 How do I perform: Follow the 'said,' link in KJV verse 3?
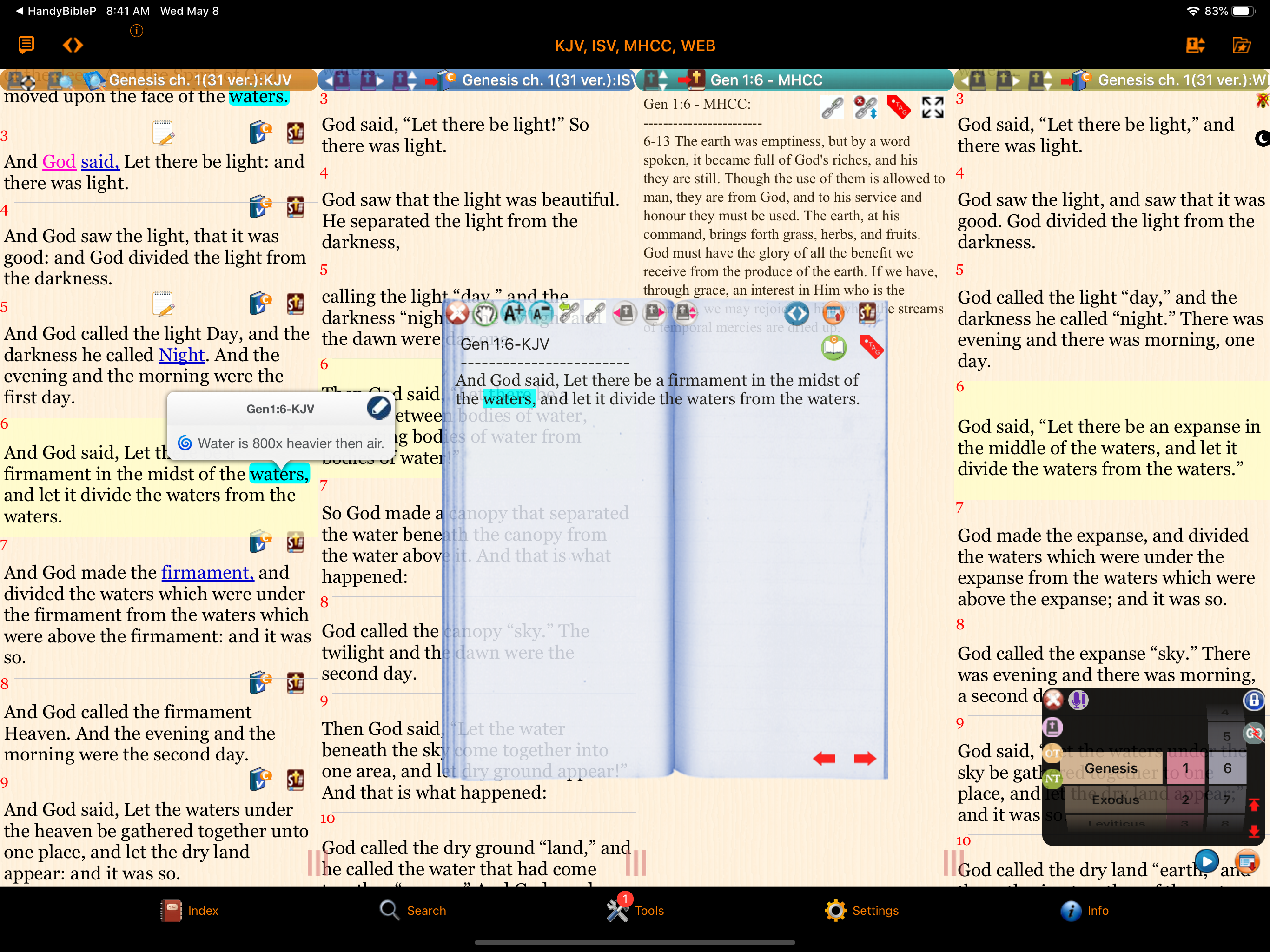click(x=100, y=162)
